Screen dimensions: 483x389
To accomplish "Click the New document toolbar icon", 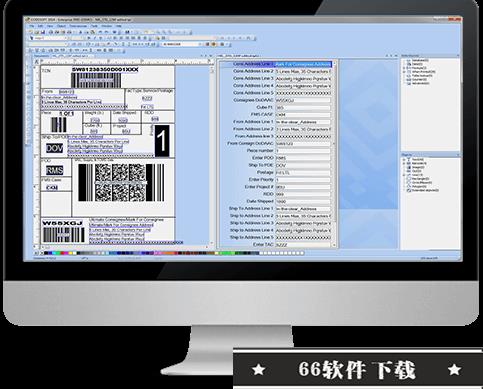I will click(x=31, y=32).
